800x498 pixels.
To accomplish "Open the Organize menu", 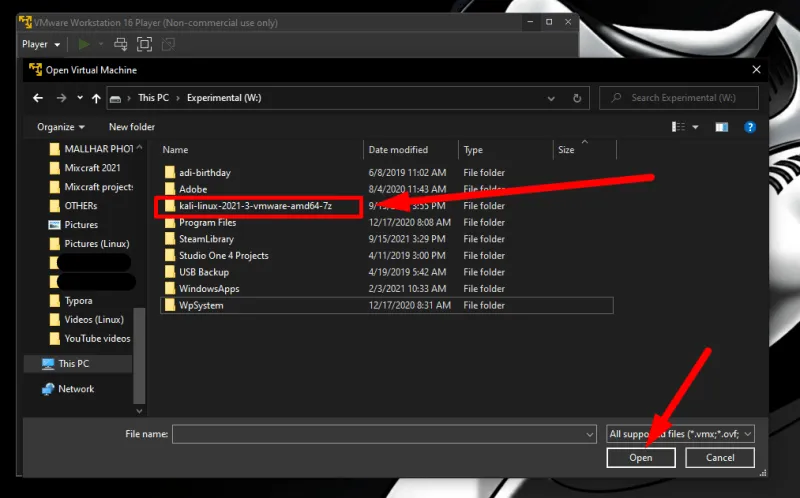I will [60, 127].
